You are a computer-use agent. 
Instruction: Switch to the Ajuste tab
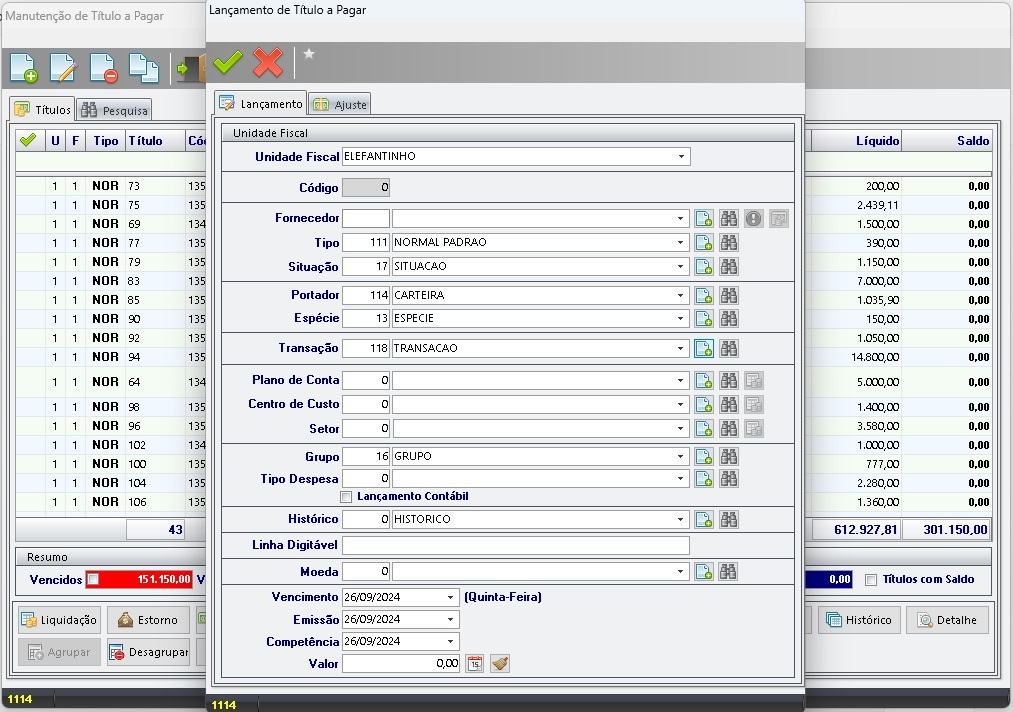click(x=340, y=104)
